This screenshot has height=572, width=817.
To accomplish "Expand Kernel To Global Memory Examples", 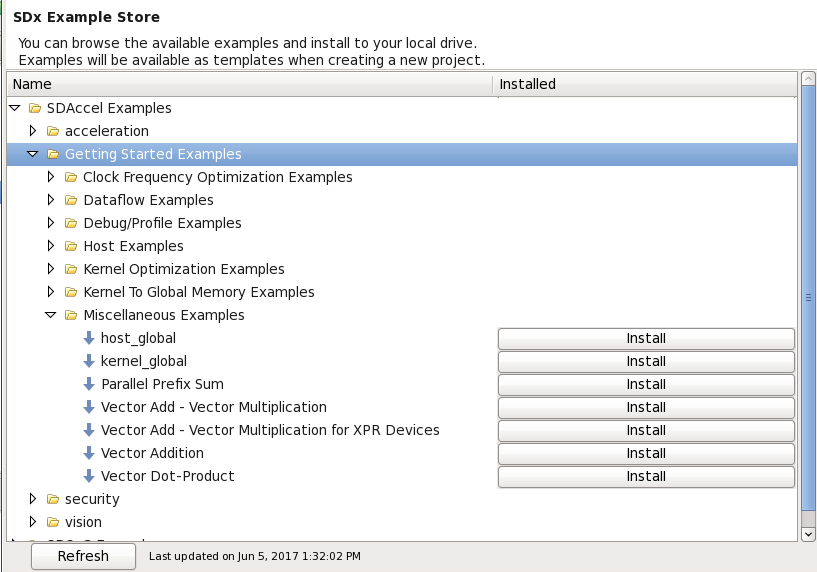I will click(x=51, y=292).
